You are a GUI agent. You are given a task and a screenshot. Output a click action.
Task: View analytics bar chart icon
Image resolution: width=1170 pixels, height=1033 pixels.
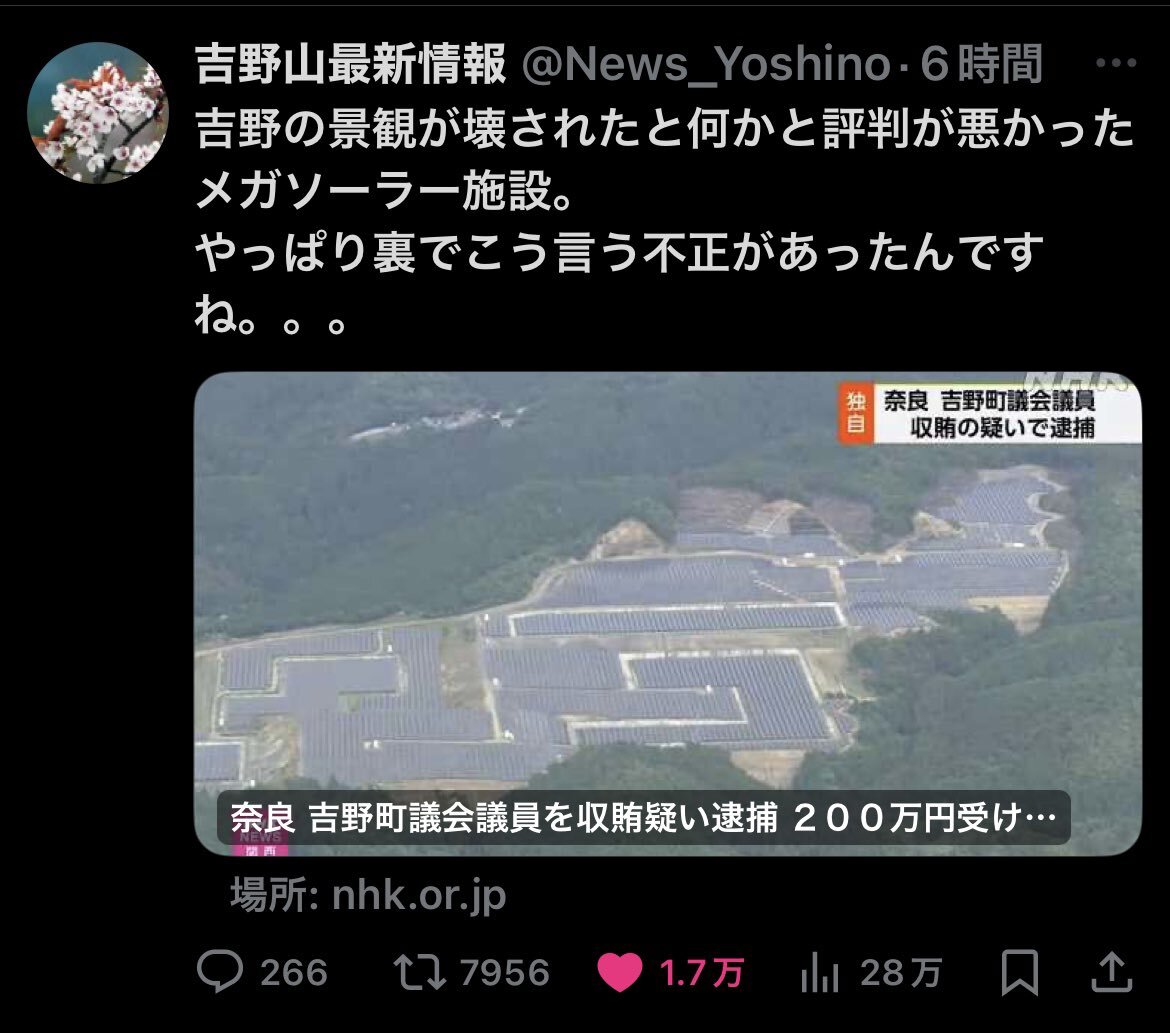(x=820, y=973)
